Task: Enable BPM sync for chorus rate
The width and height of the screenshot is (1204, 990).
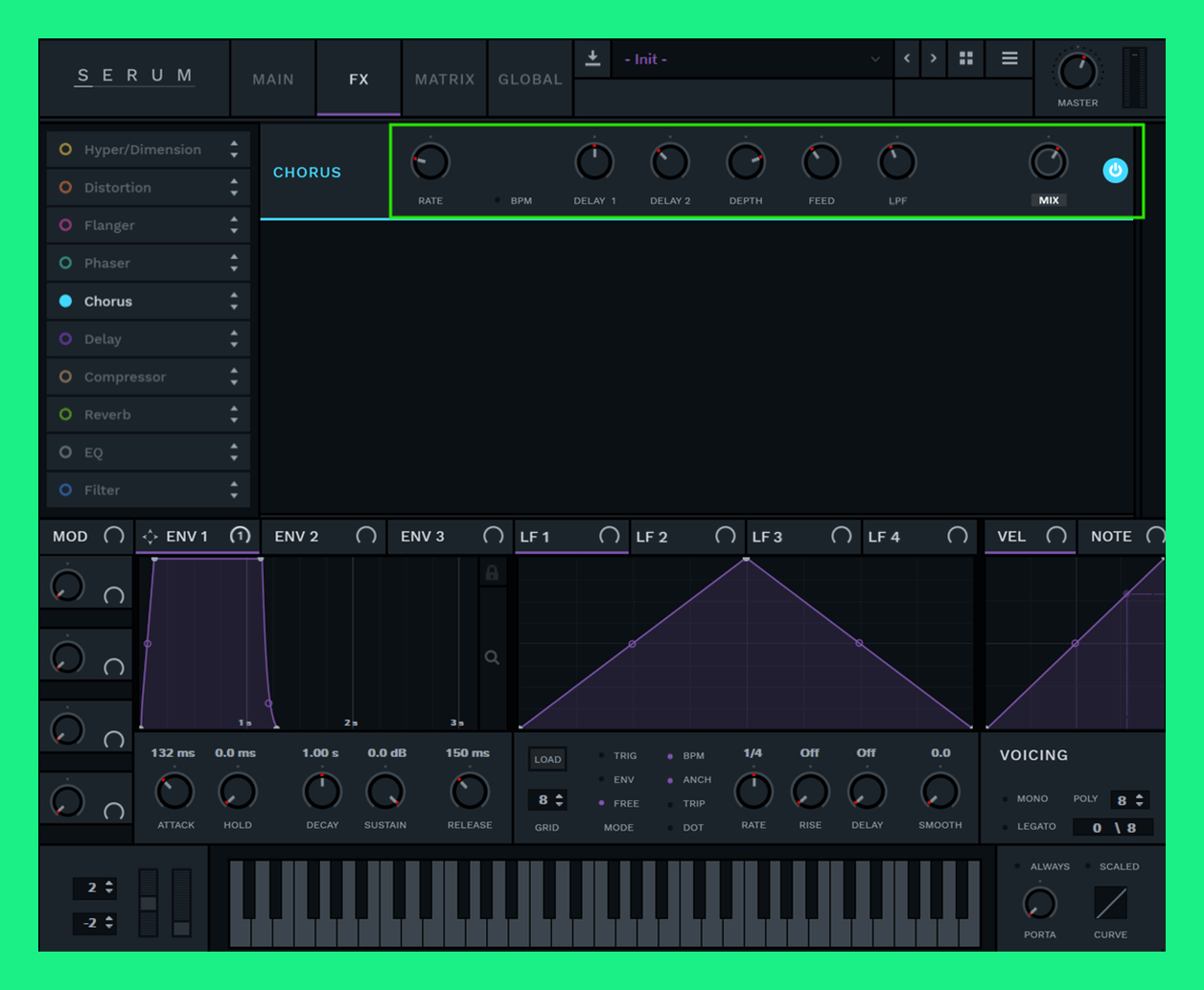Action: point(498,200)
